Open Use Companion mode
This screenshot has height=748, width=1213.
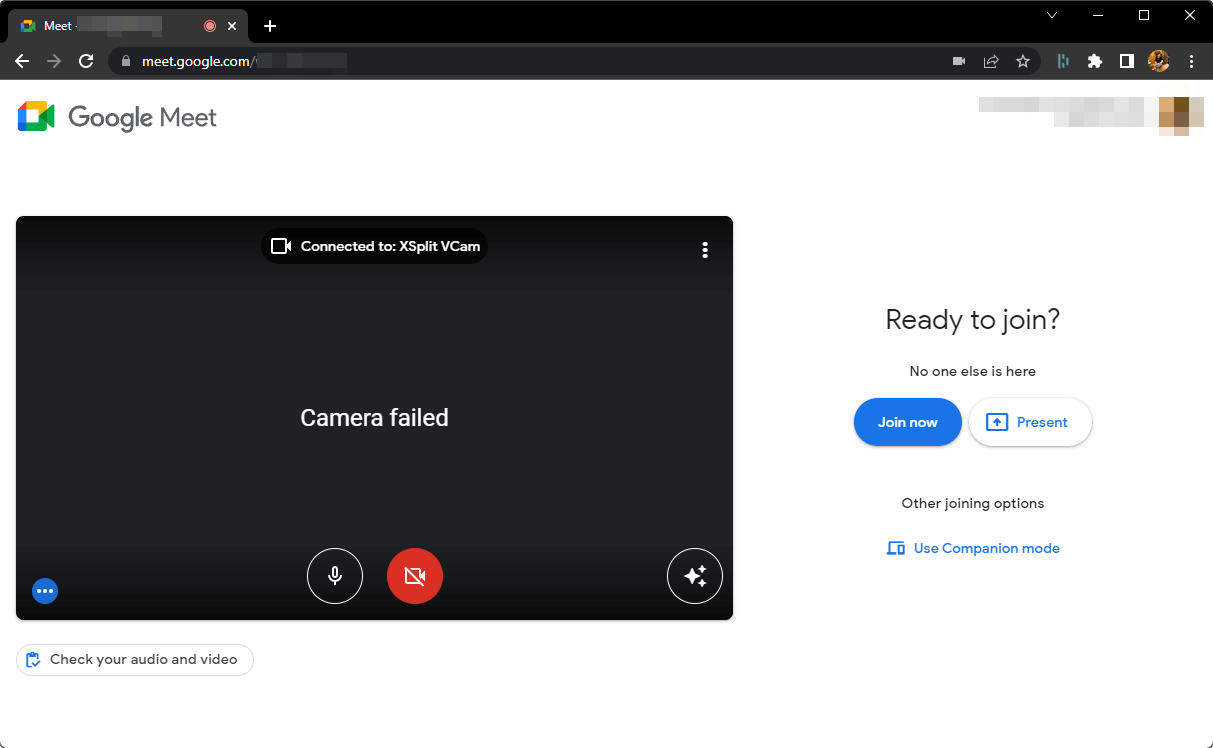[972, 548]
